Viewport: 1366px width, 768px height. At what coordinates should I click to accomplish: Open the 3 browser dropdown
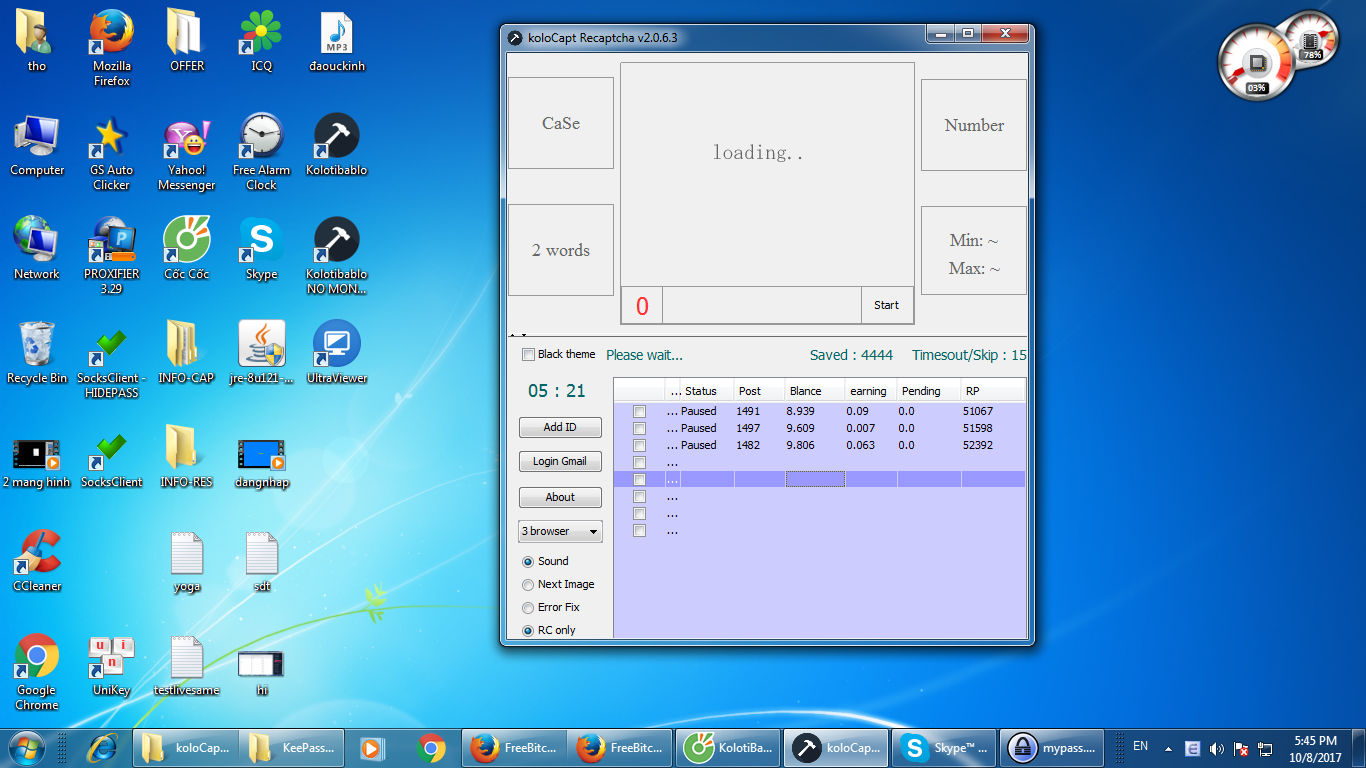coord(560,531)
